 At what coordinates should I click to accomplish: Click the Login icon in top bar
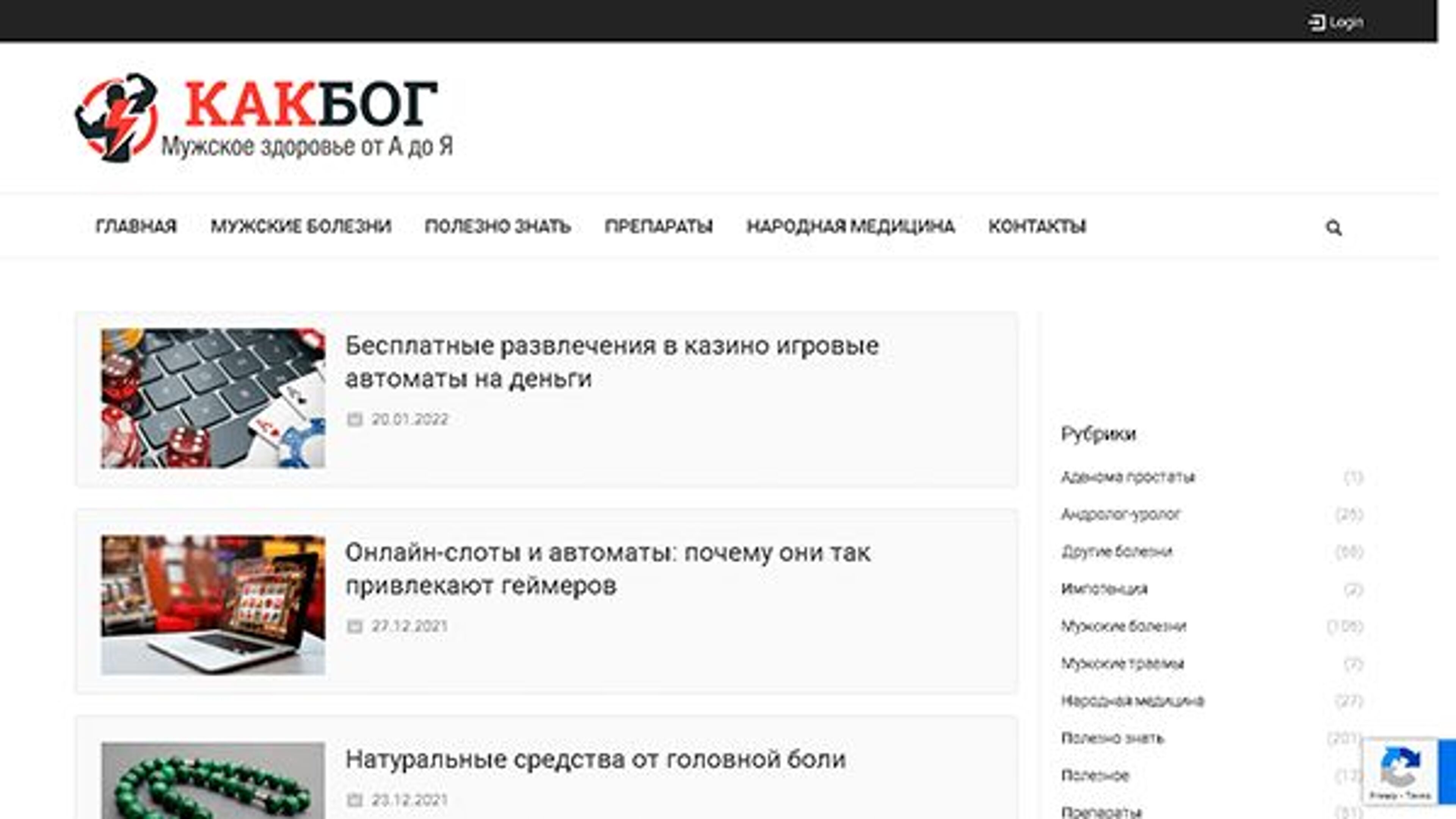1316,23
